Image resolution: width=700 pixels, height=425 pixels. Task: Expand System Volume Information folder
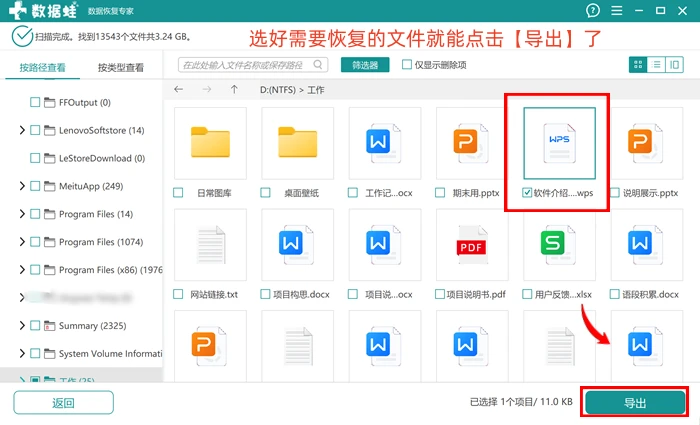click(x=22, y=354)
